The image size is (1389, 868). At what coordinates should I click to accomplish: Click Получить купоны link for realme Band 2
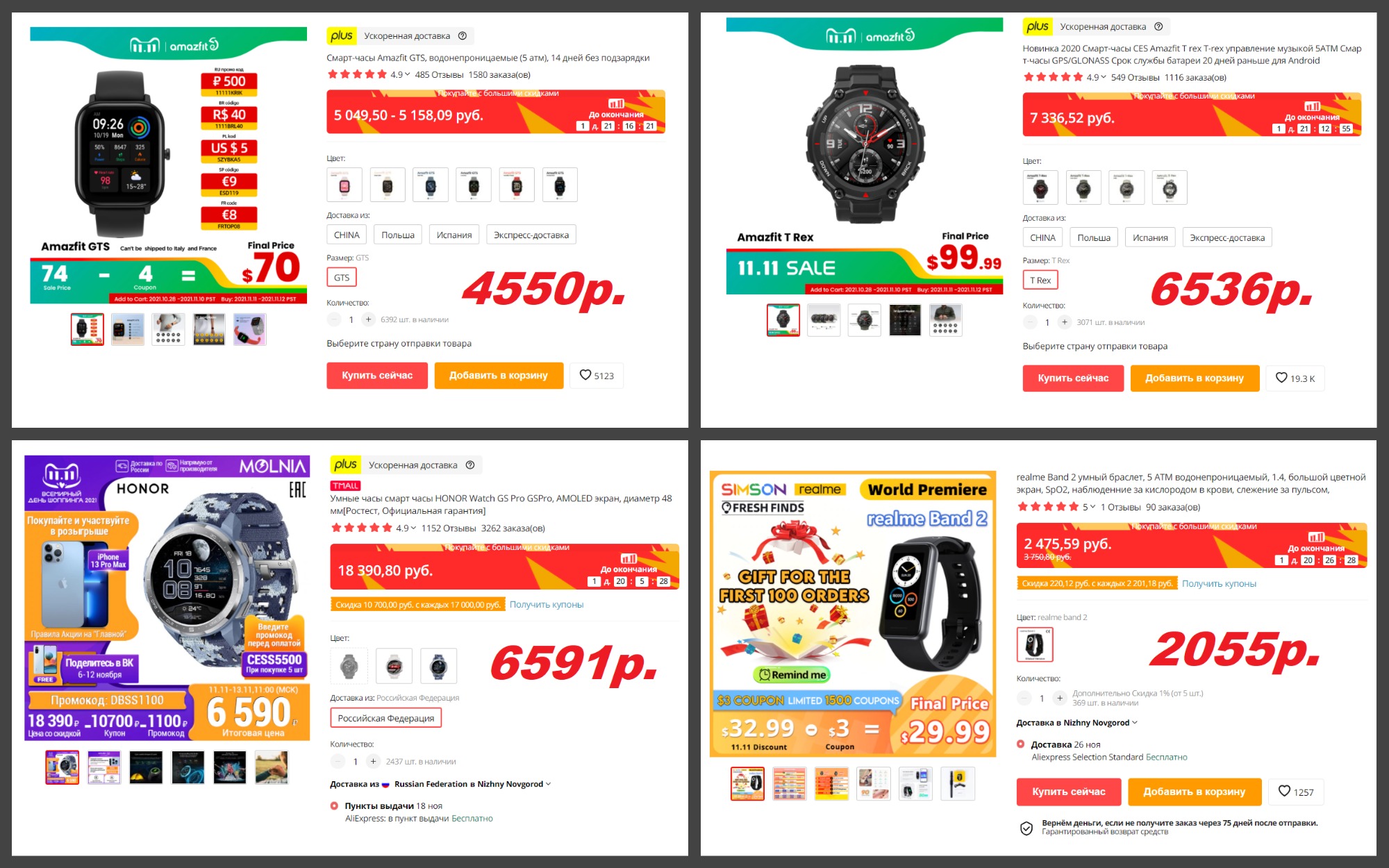(1219, 584)
